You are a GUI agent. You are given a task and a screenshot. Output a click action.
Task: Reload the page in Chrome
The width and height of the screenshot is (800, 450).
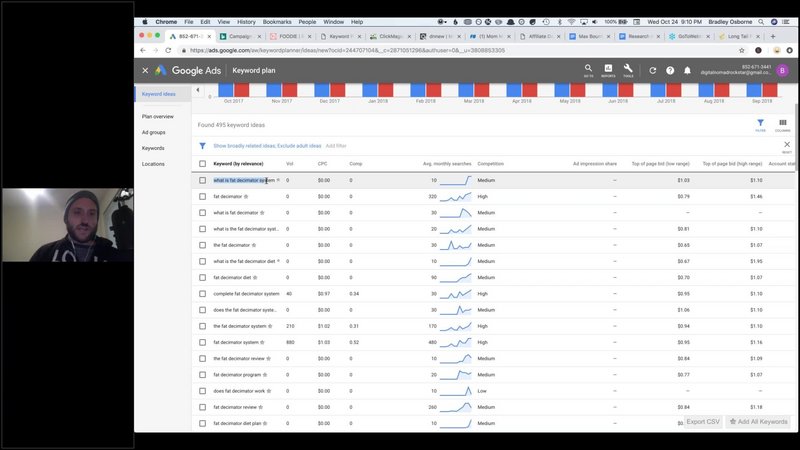tap(168, 51)
